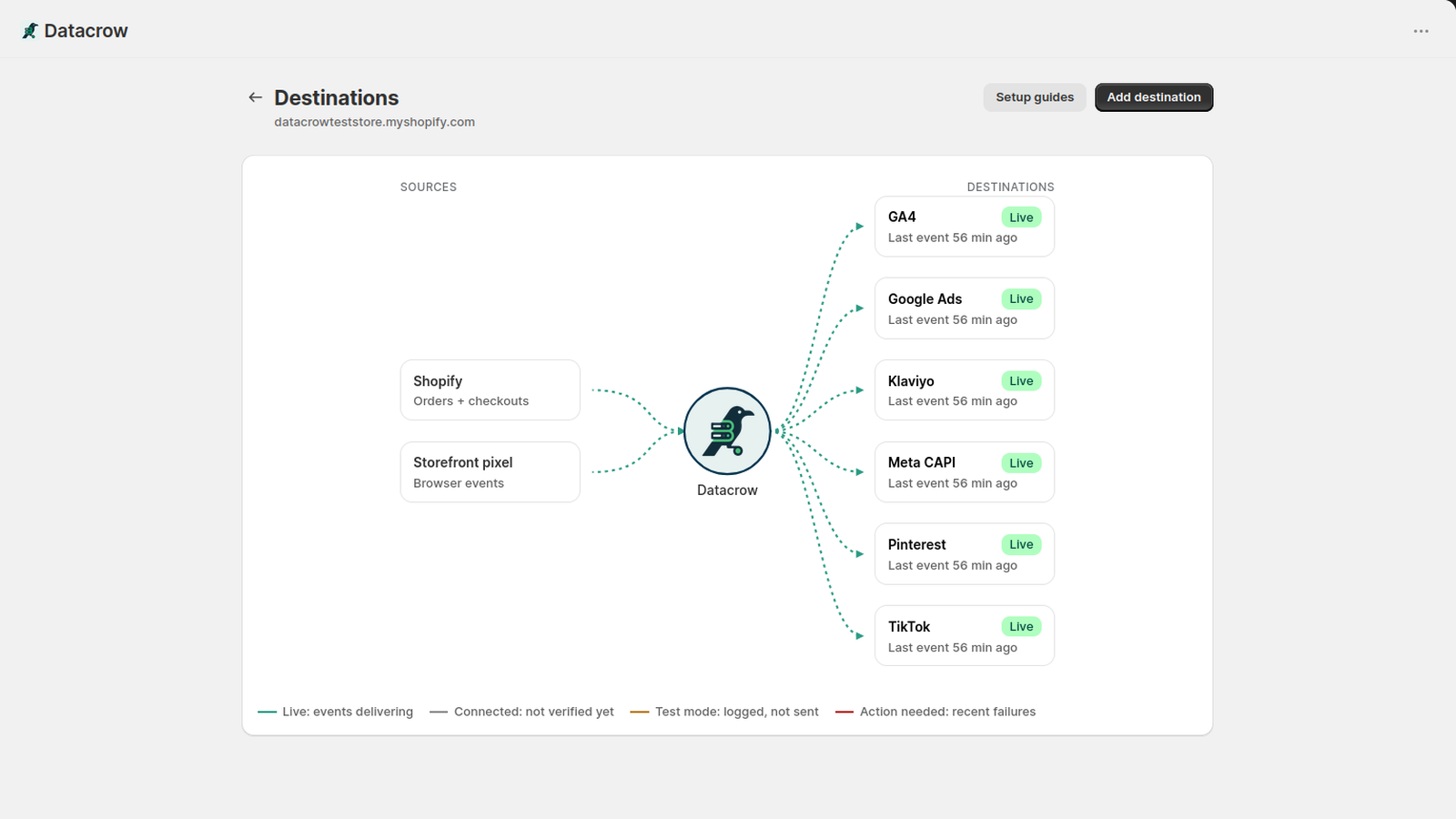The height and width of the screenshot is (819, 1456).
Task: Select the Shopify source card
Action: click(490, 390)
